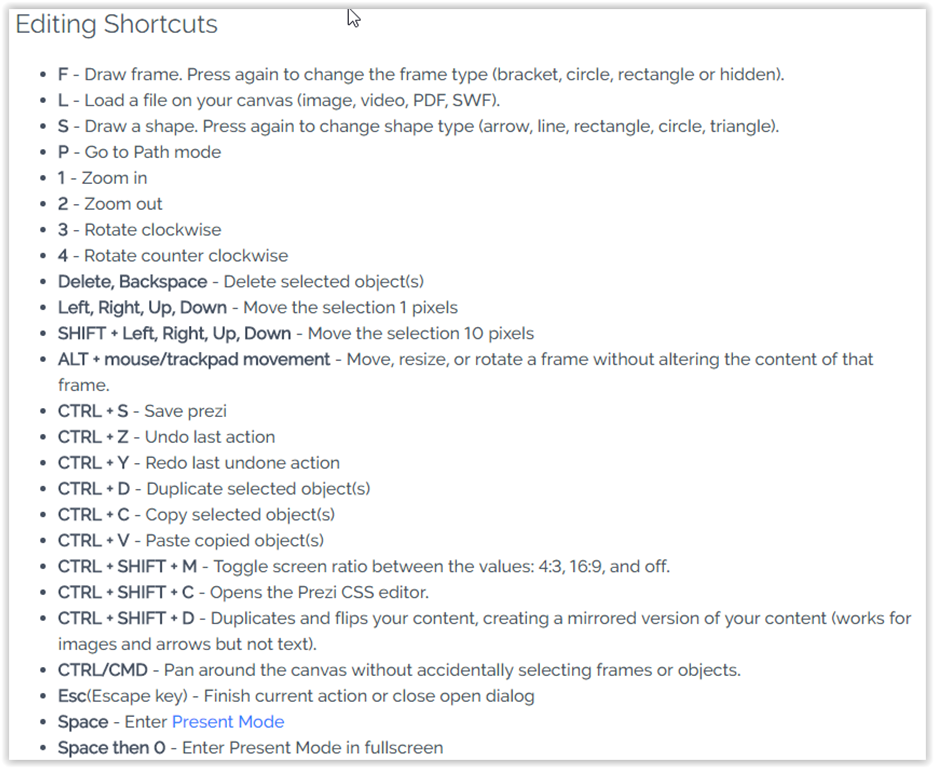Click the '3 - Rotate clockwise' line
Viewport: 934px width, 768px height.
point(139,230)
